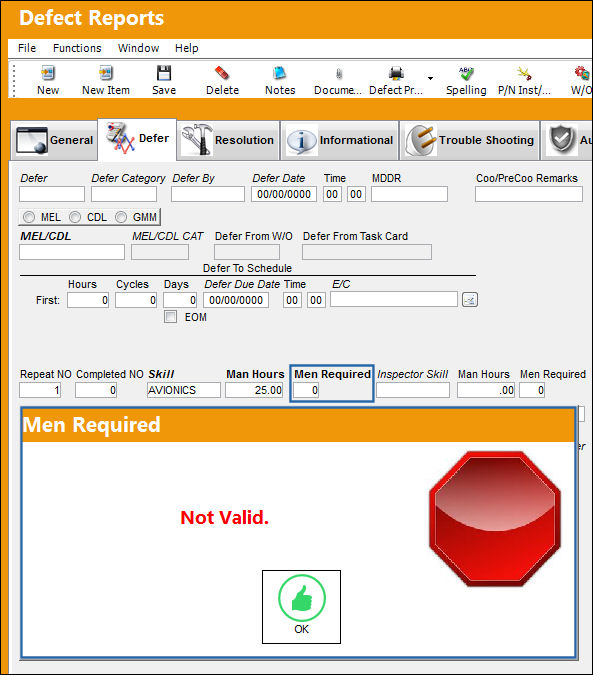Open the Trouble Shooting tab
The height and width of the screenshot is (675, 593).
(x=469, y=140)
